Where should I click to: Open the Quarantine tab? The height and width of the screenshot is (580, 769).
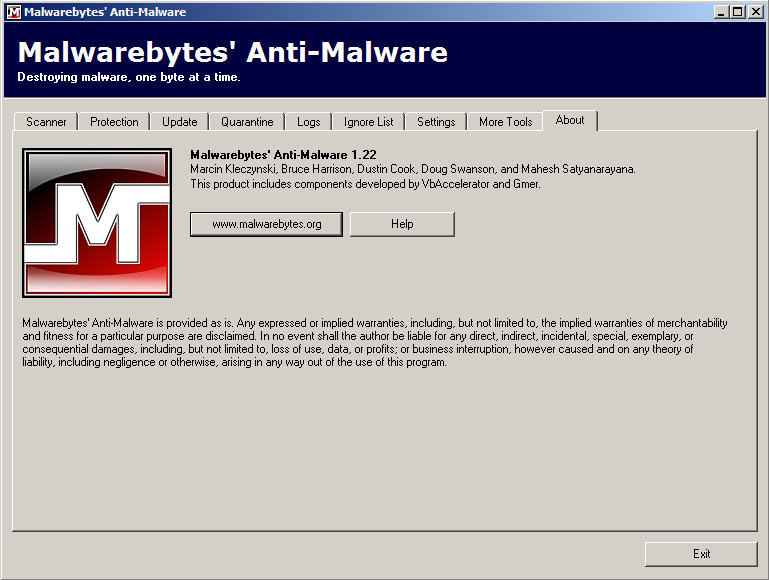(247, 122)
